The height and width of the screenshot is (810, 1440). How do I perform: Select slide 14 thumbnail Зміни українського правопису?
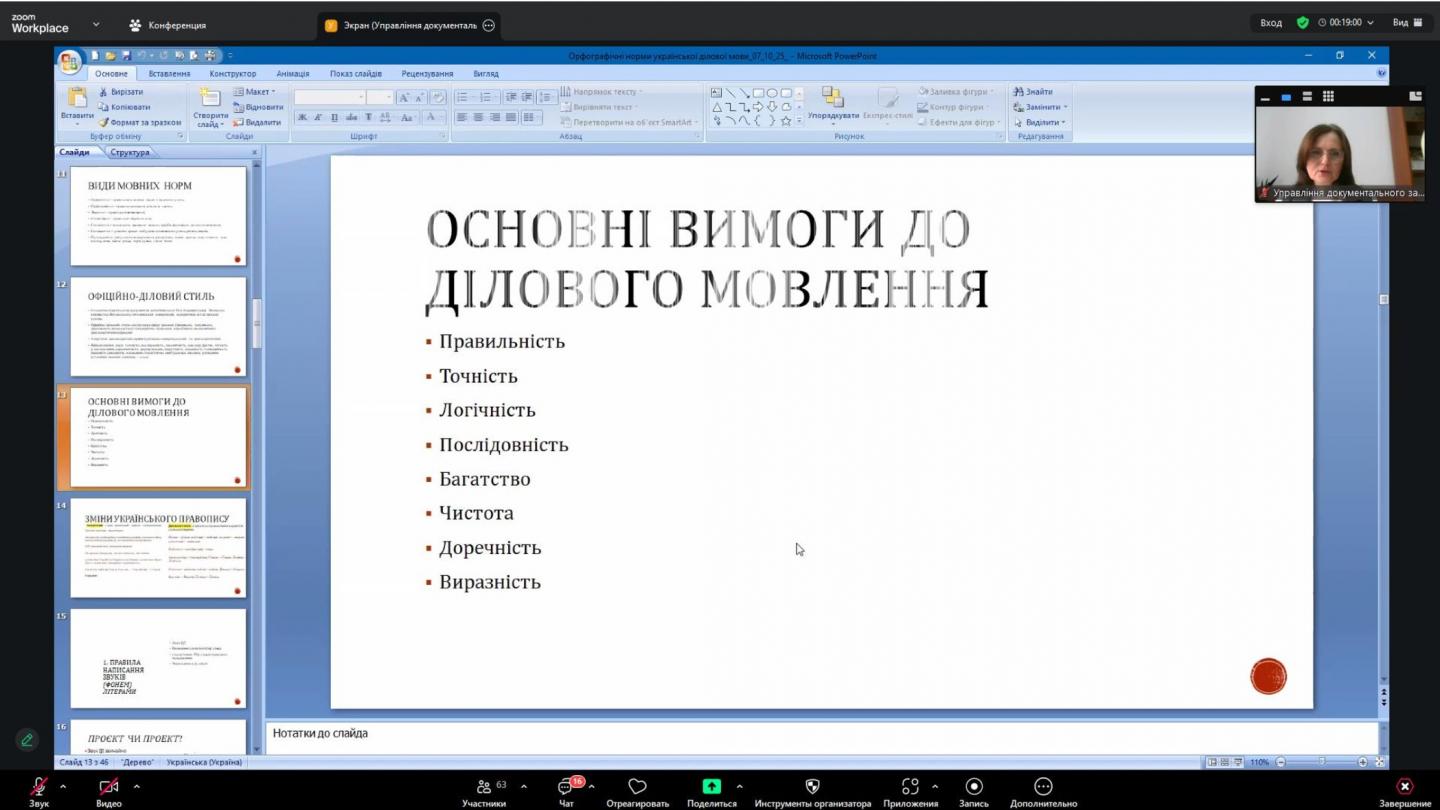pos(158,548)
